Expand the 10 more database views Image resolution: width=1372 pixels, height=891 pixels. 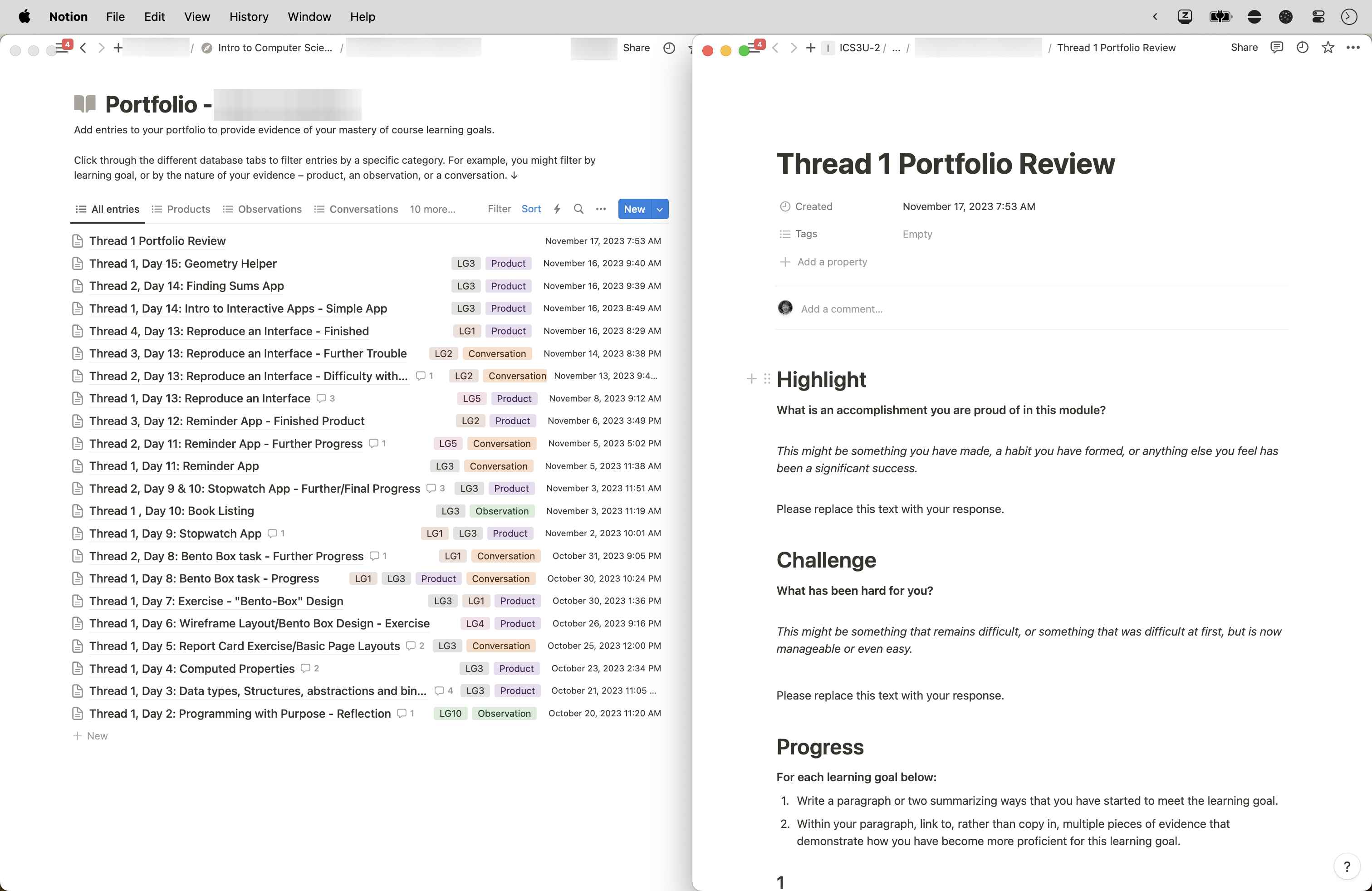pyautogui.click(x=432, y=209)
